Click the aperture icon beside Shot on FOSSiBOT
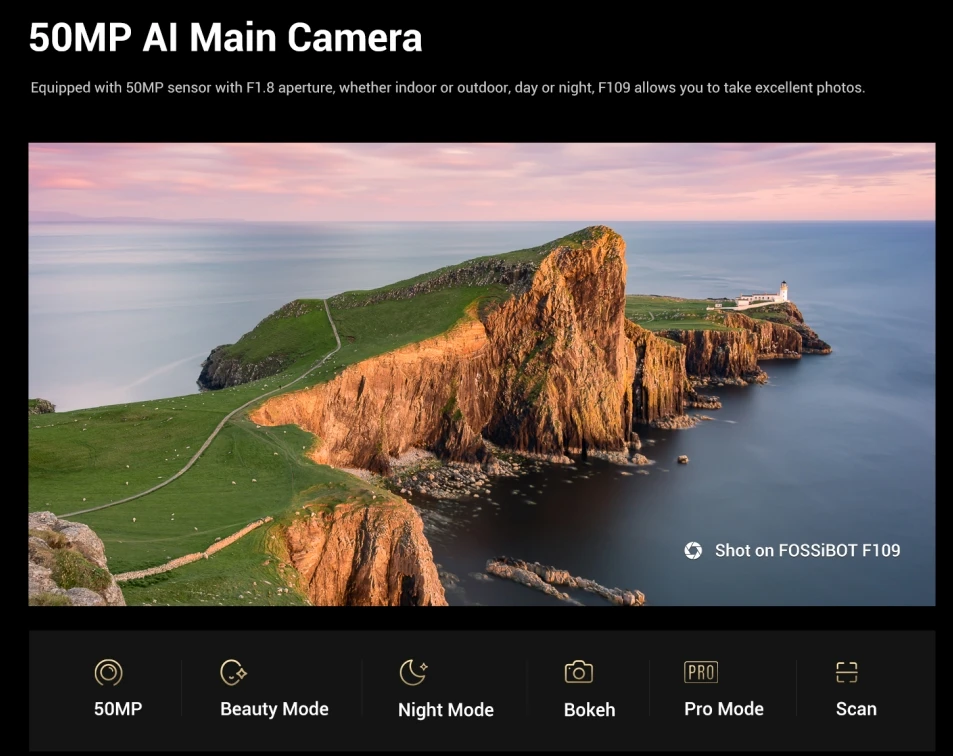The width and height of the screenshot is (953, 756). click(693, 551)
